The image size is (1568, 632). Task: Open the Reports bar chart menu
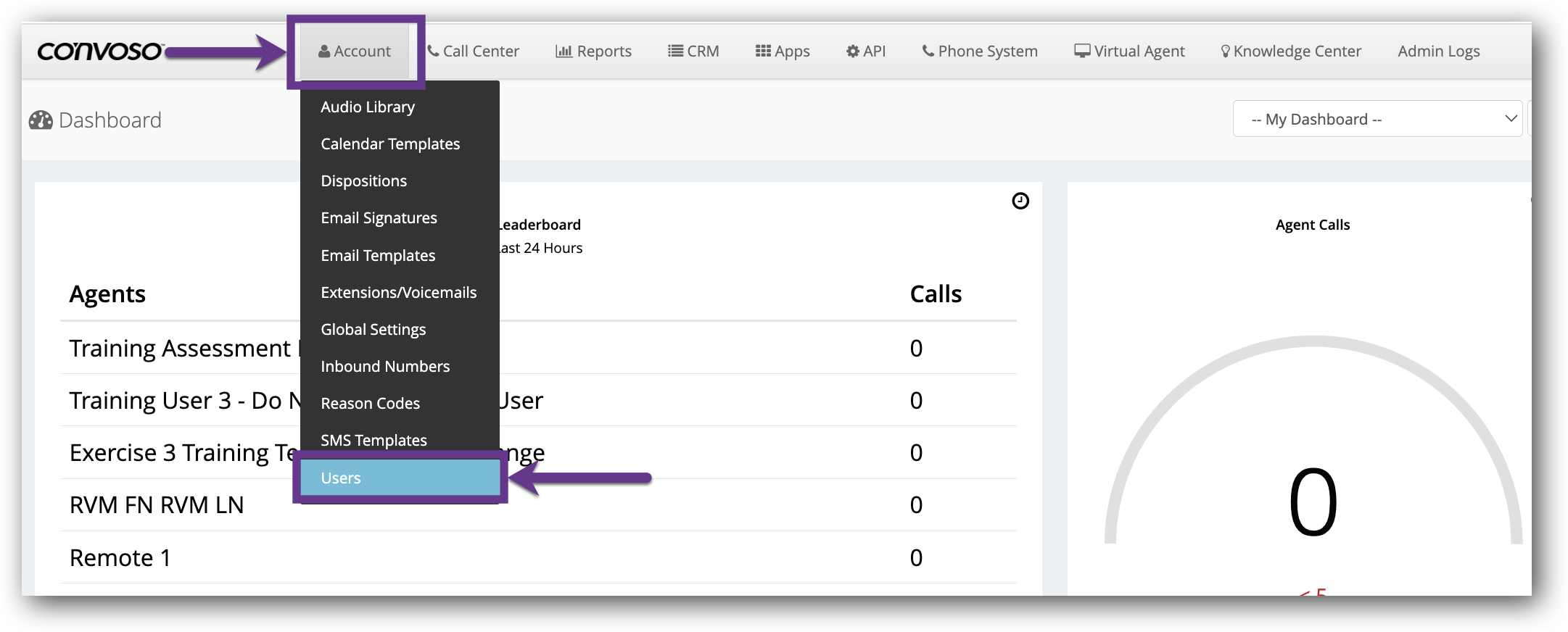(593, 51)
